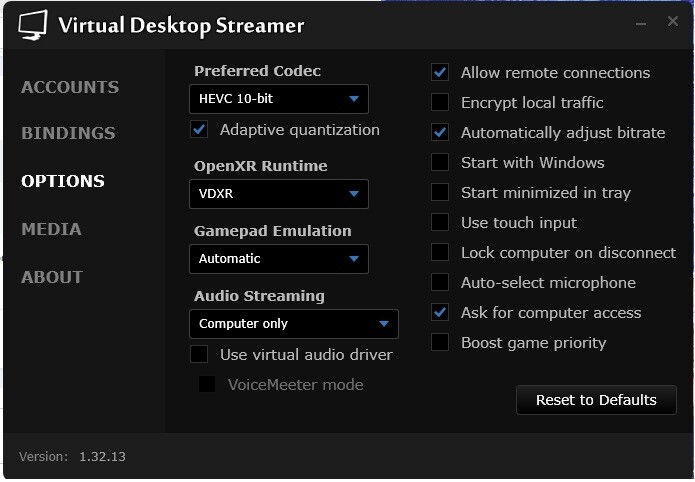Expand the Preferred Codec HEVC 10-bit dropdown
This screenshot has width=695, height=482.
[279, 99]
